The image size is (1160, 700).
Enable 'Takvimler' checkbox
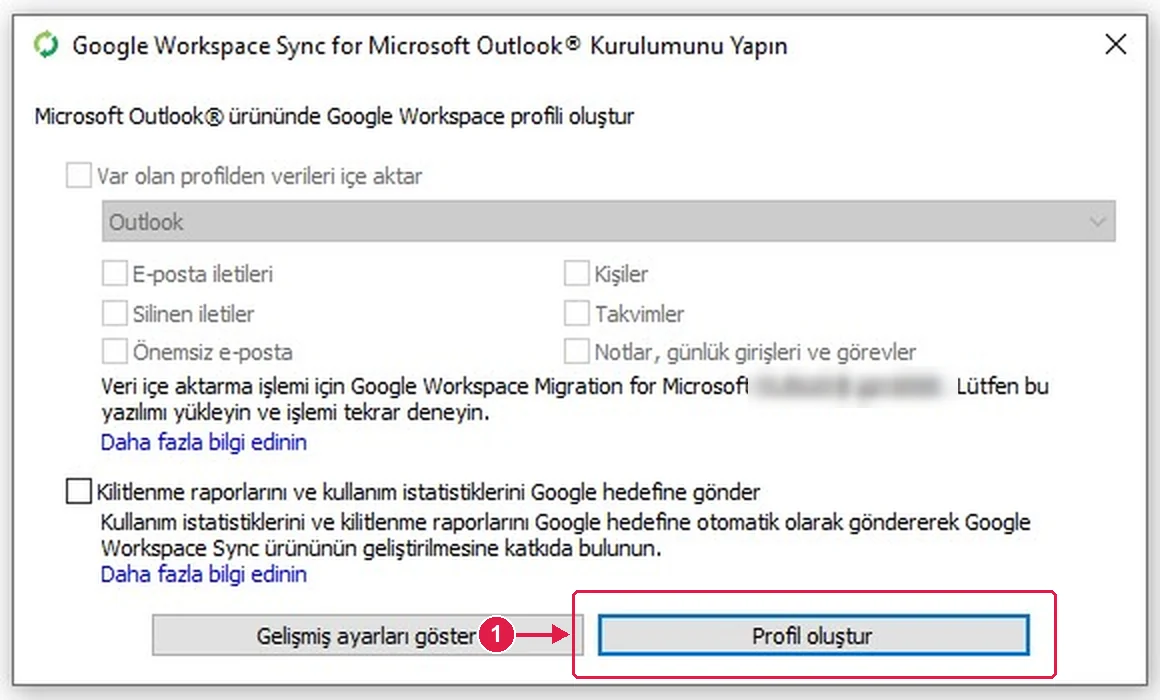coord(576,313)
